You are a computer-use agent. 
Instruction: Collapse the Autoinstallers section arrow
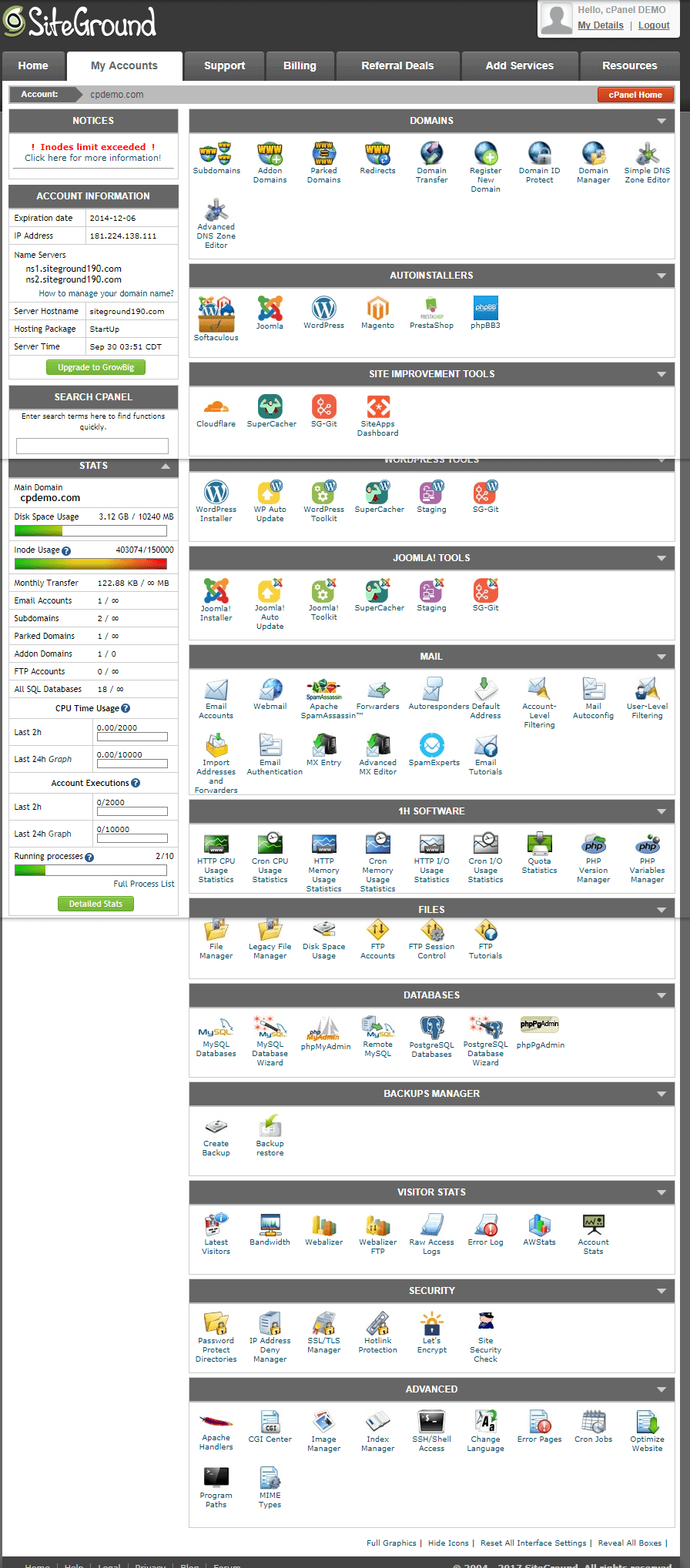click(662, 276)
